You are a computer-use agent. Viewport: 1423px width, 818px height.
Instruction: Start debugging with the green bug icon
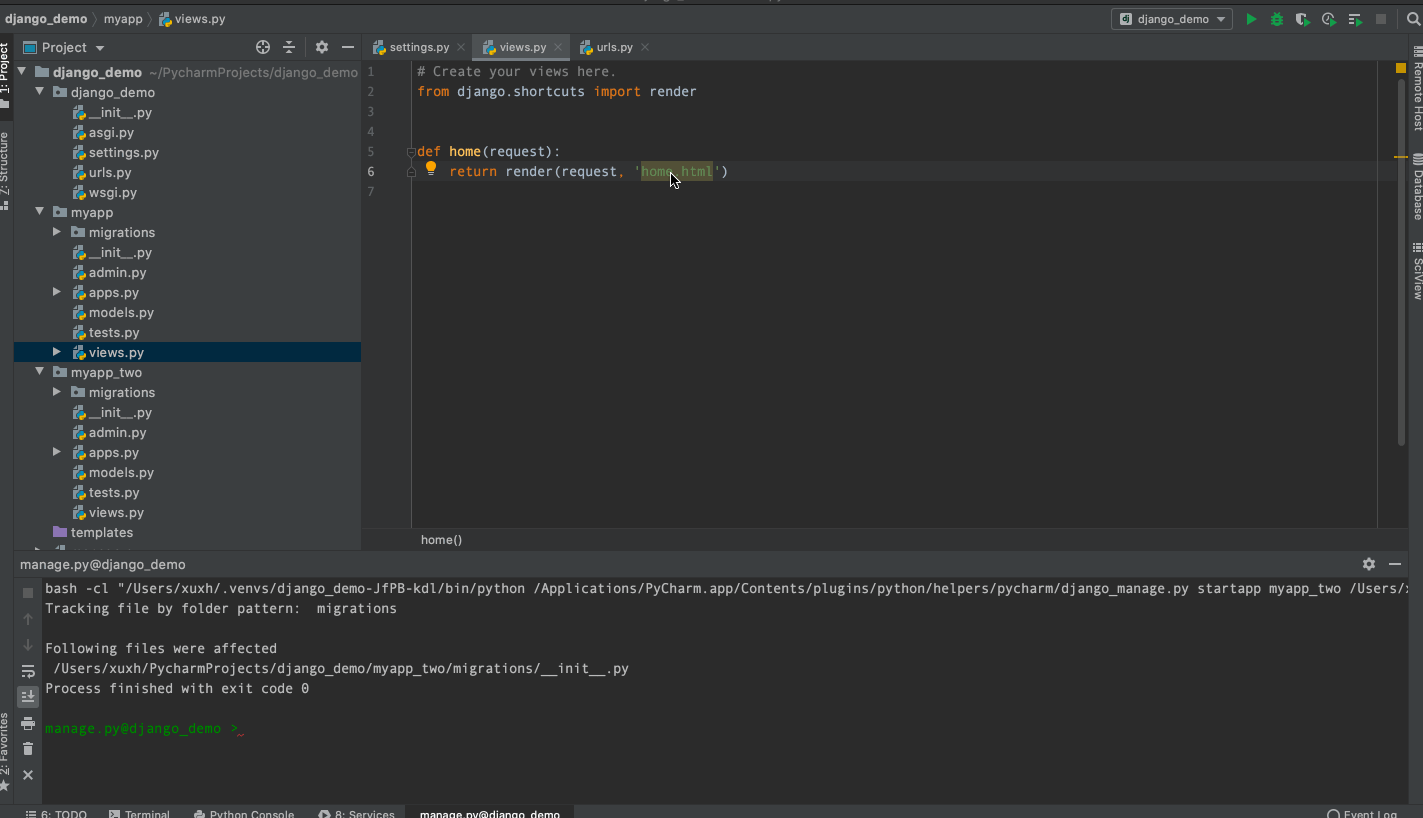pos(1277,19)
